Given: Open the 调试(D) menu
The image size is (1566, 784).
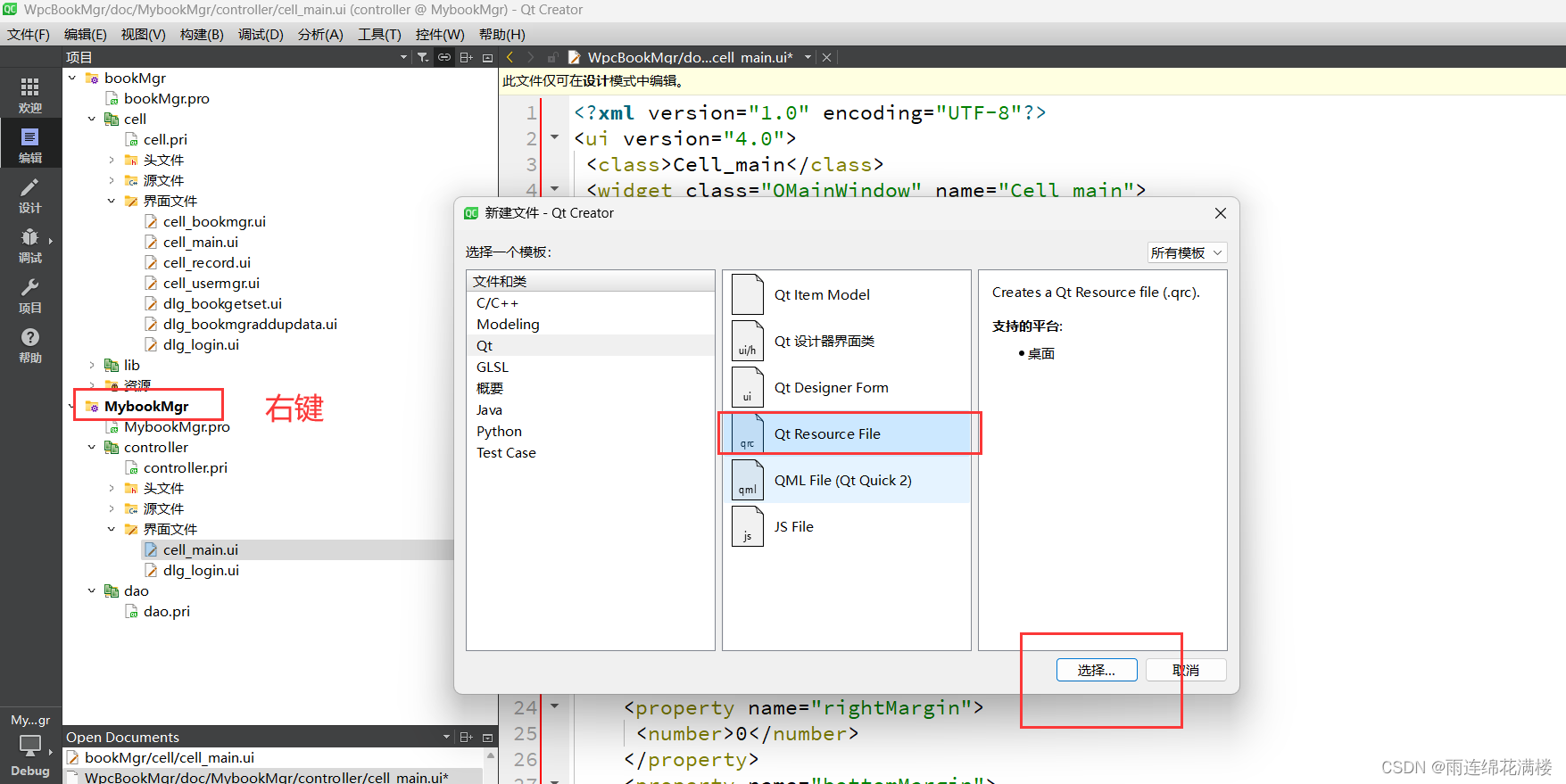Looking at the screenshot, I should (x=261, y=34).
